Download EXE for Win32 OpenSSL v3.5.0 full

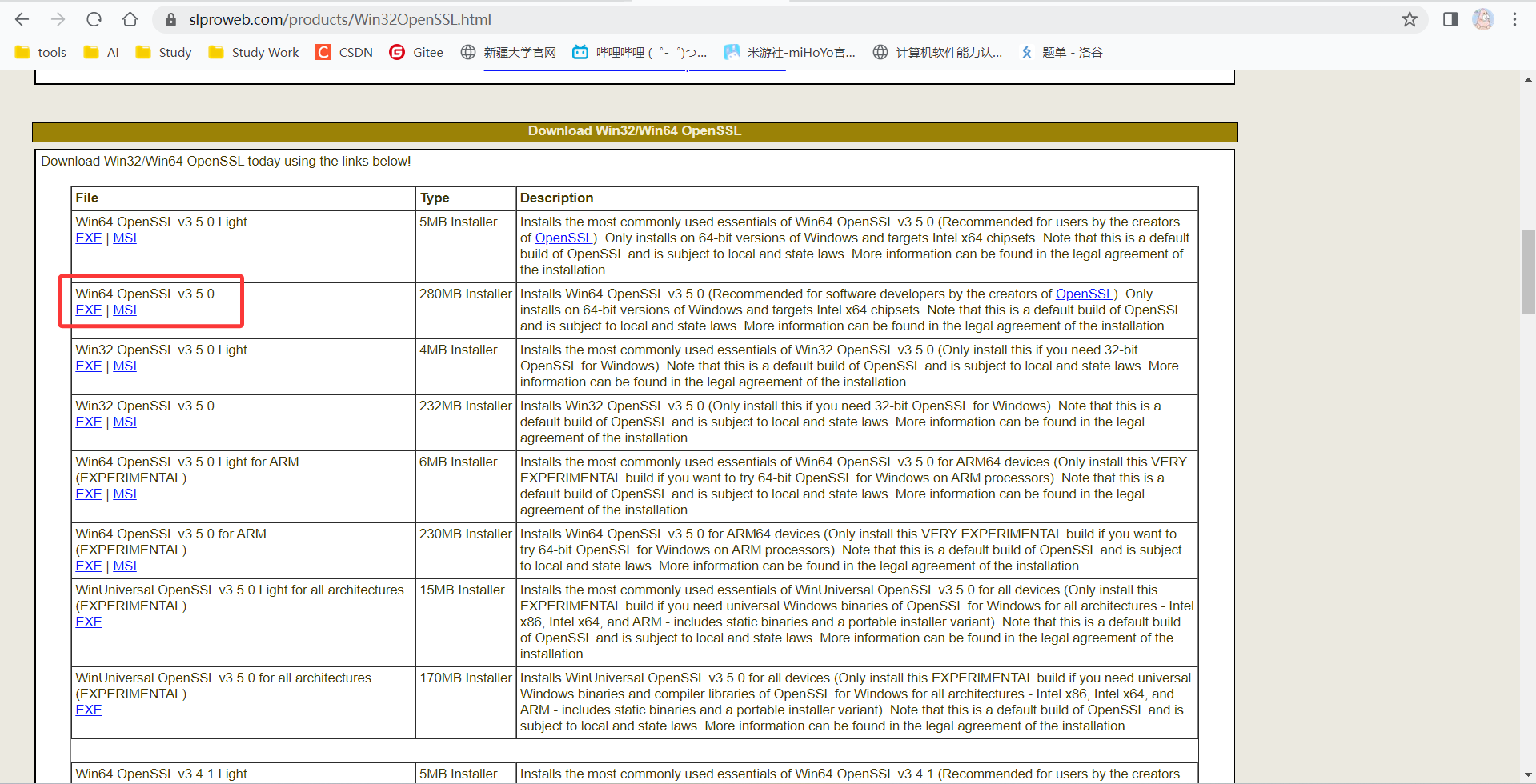pyautogui.click(x=89, y=422)
